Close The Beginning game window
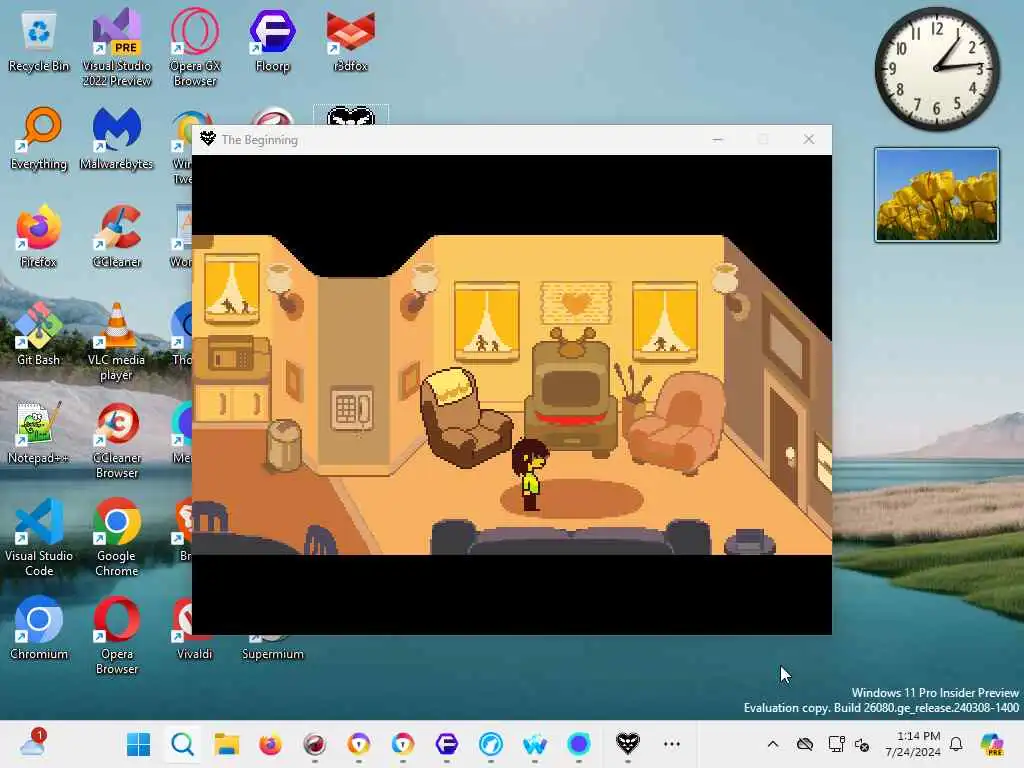This screenshot has width=1024, height=768. (809, 139)
